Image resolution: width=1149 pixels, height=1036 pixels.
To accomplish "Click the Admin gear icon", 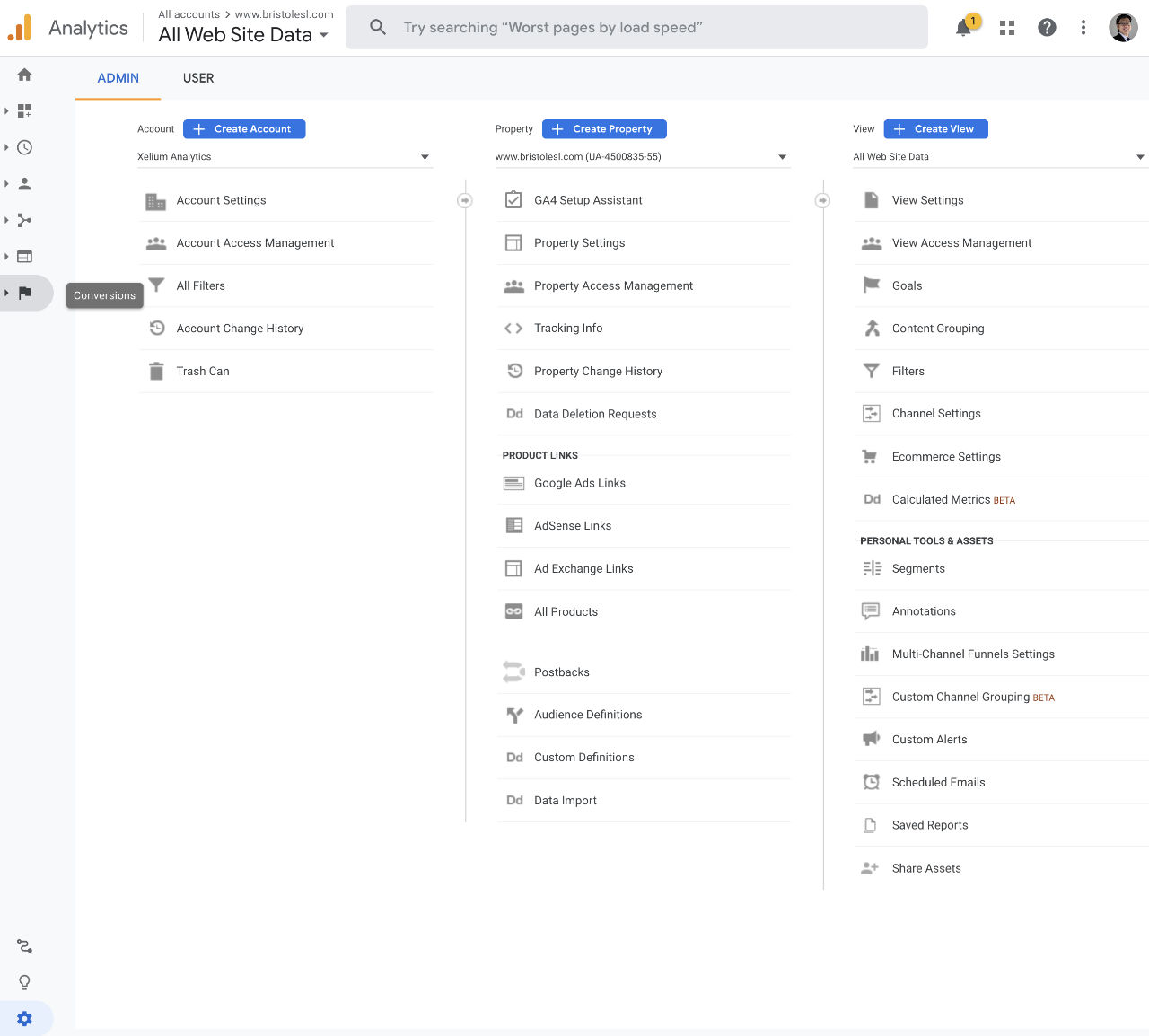I will [x=24, y=1019].
